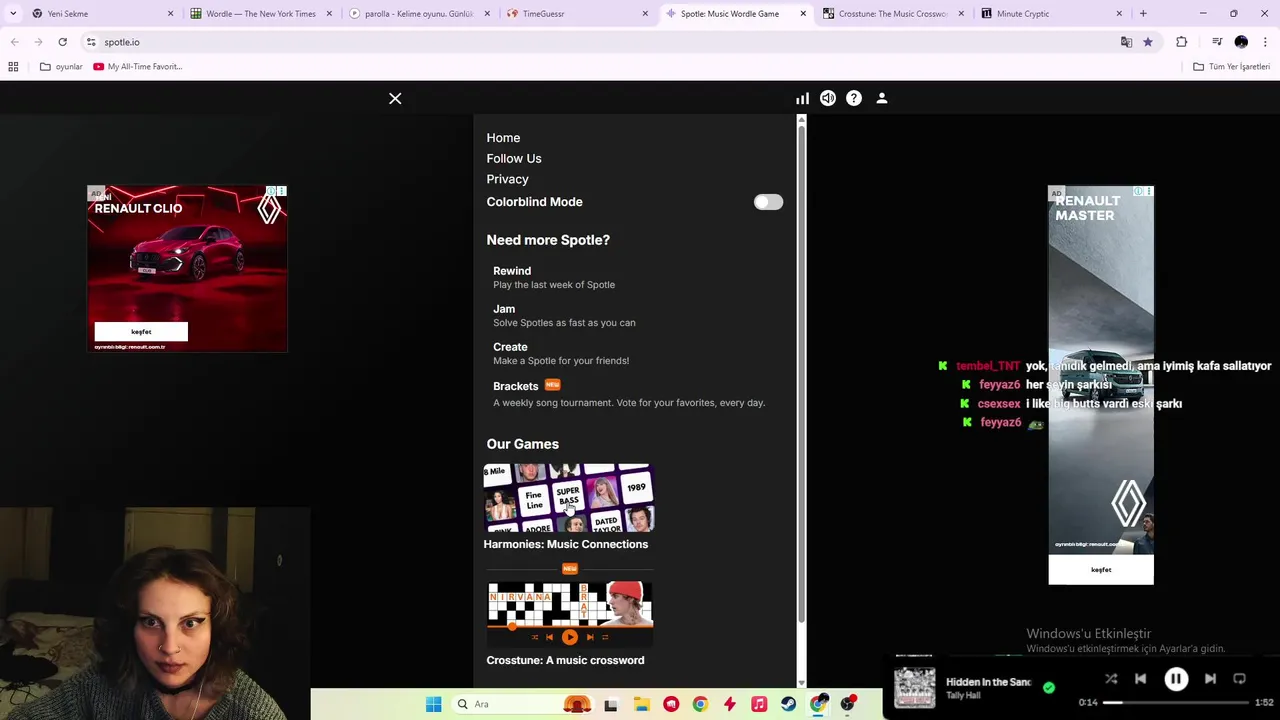View site information icon beside the URL
1280x720 pixels.
(91, 42)
